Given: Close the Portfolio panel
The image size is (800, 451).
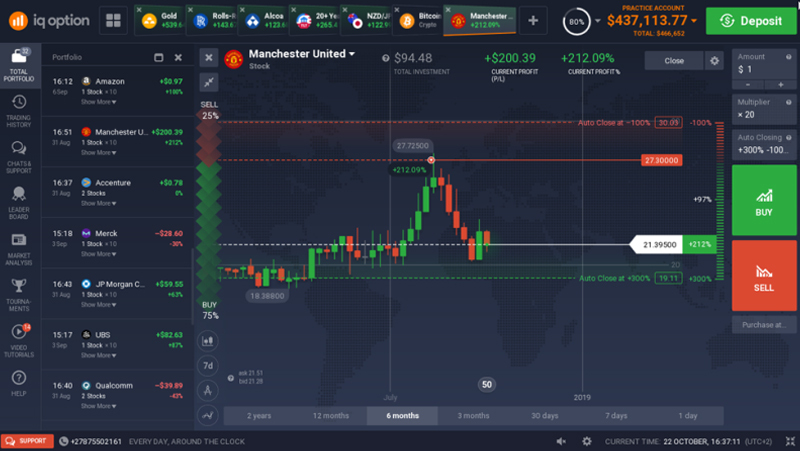Looking at the screenshot, I should click(178, 57).
